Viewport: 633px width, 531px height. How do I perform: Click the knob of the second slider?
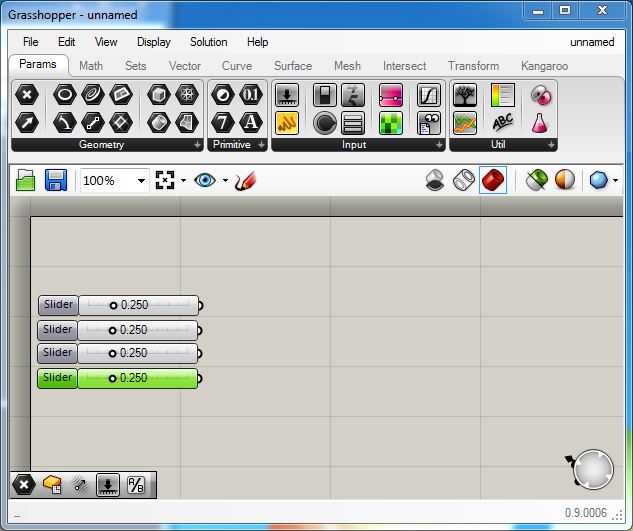tap(113, 331)
